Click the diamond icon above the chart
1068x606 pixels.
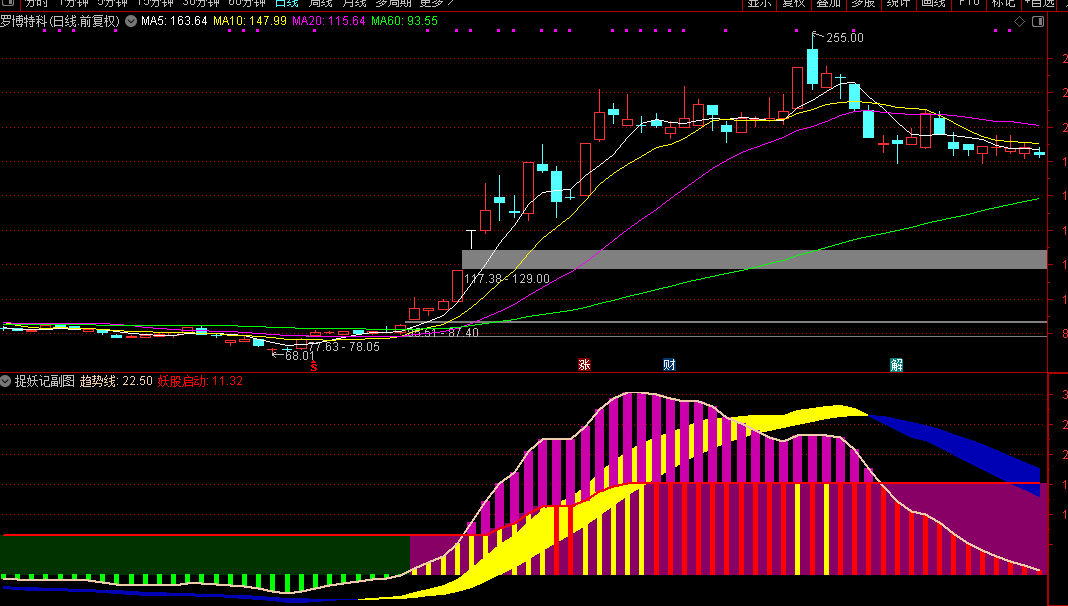1020,22
